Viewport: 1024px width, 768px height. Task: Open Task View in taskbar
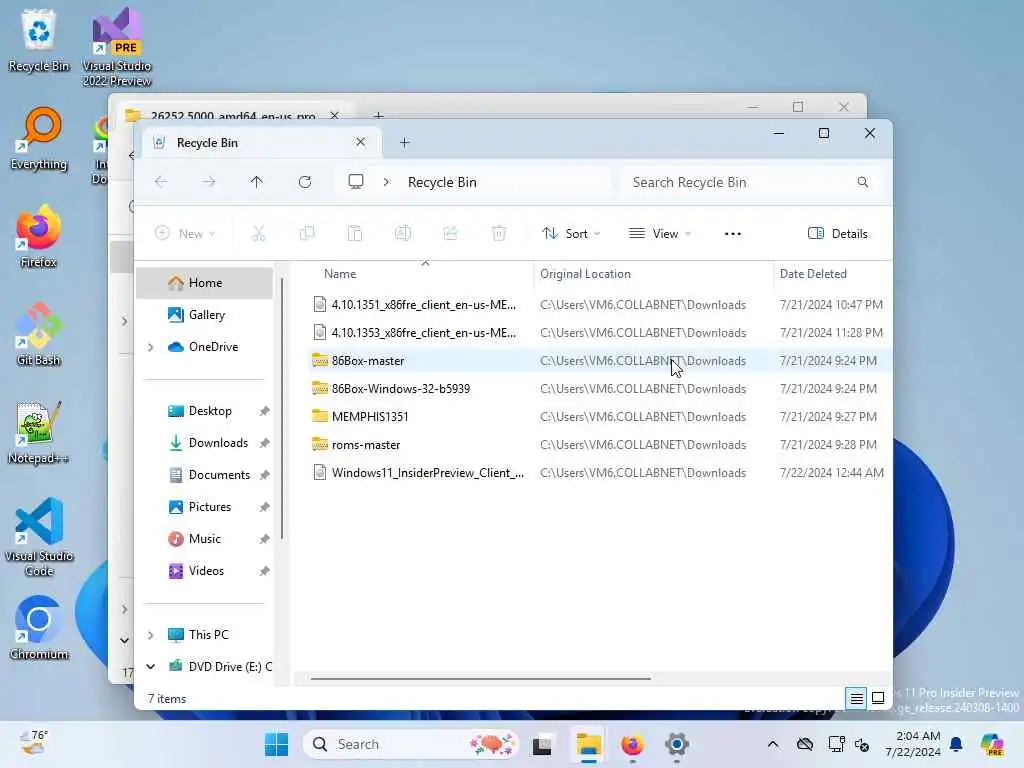pyautogui.click(x=542, y=744)
